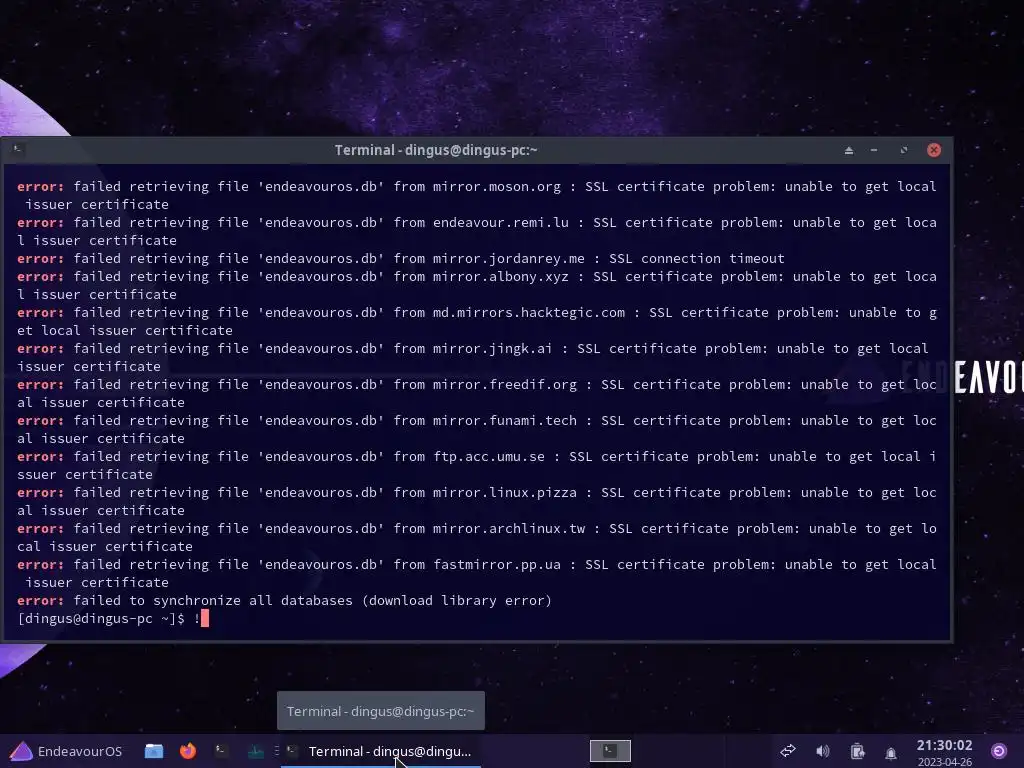This screenshot has height=768, width=1024.
Task: Click the workspace switcher thumbnail
Action: [x=610, y=751]
